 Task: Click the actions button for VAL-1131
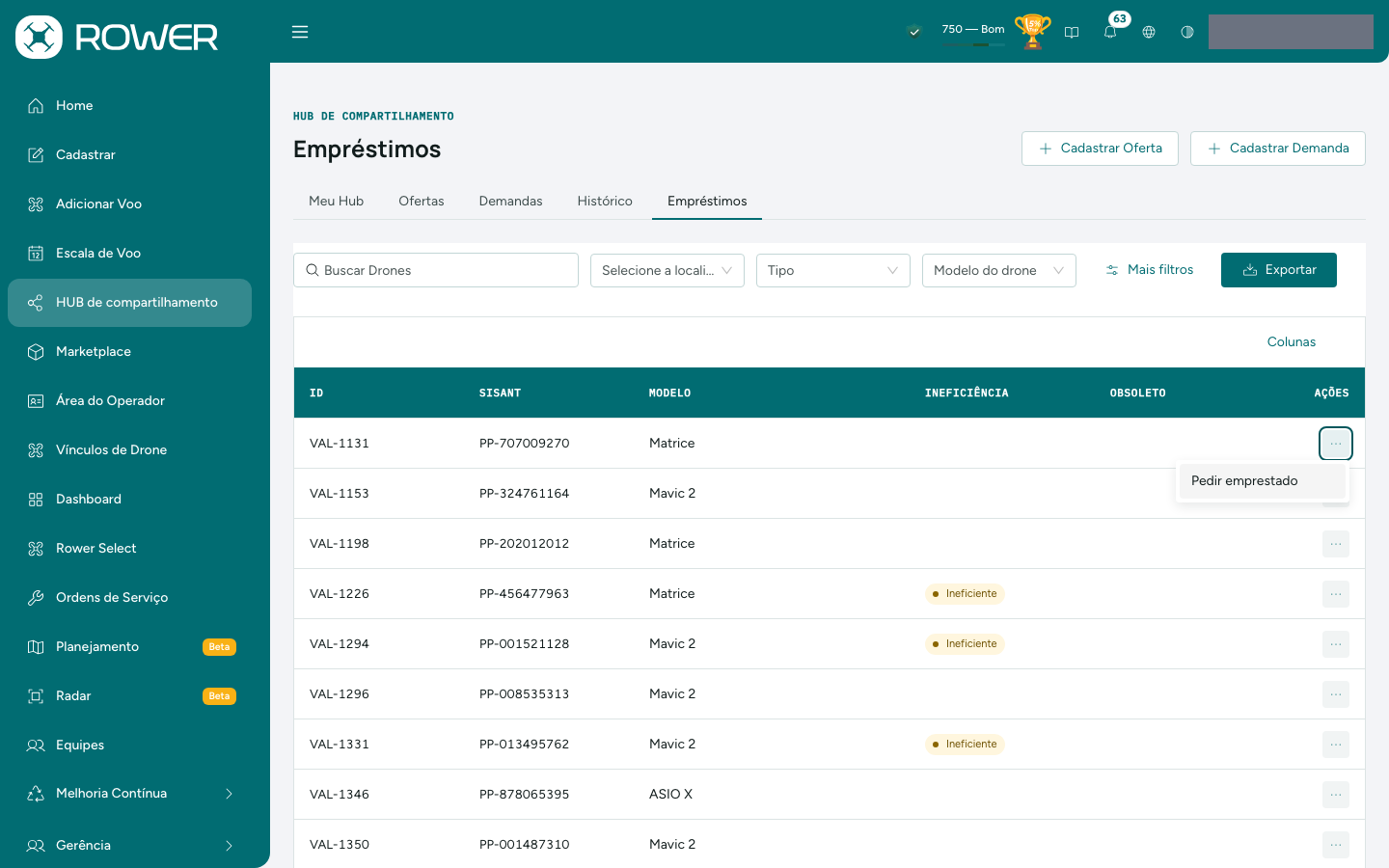1336,444
